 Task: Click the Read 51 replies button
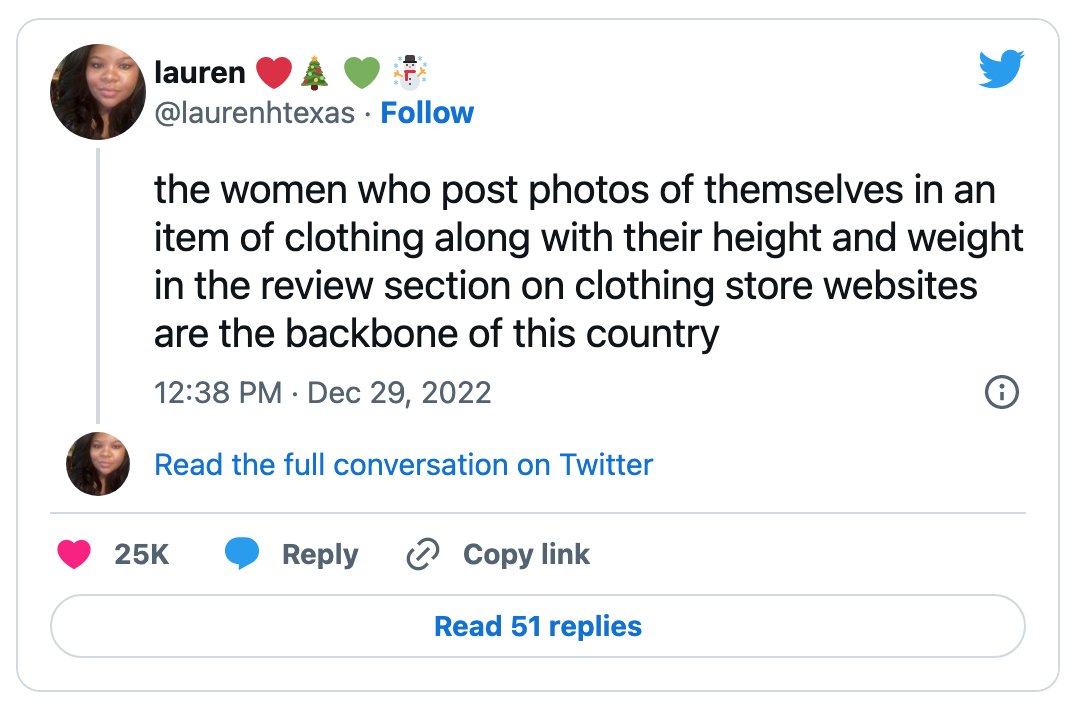tap(538, 626)
